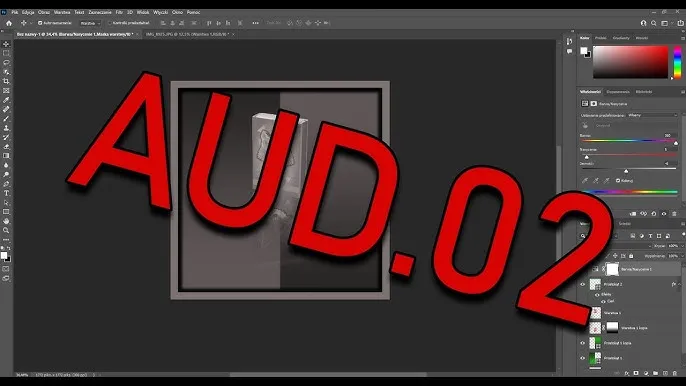Click the Barwa hue slider handle
The height and width of the screenshot is (386, 686).
pos(676,143)
